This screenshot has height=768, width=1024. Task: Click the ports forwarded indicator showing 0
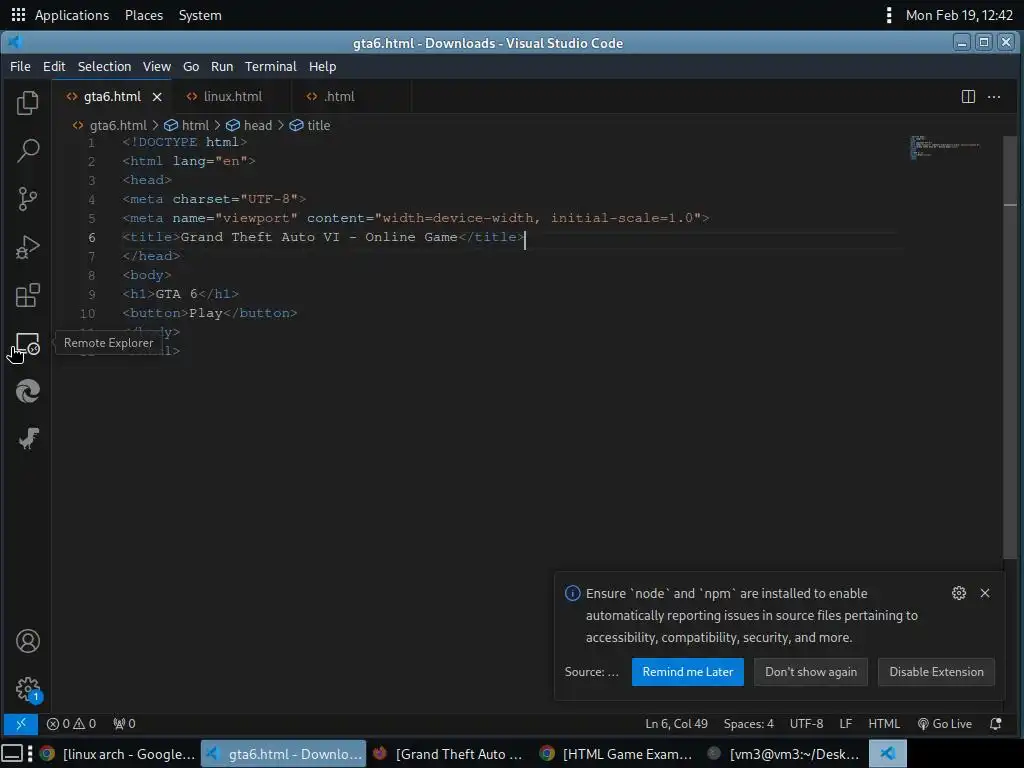pos(124,724)
